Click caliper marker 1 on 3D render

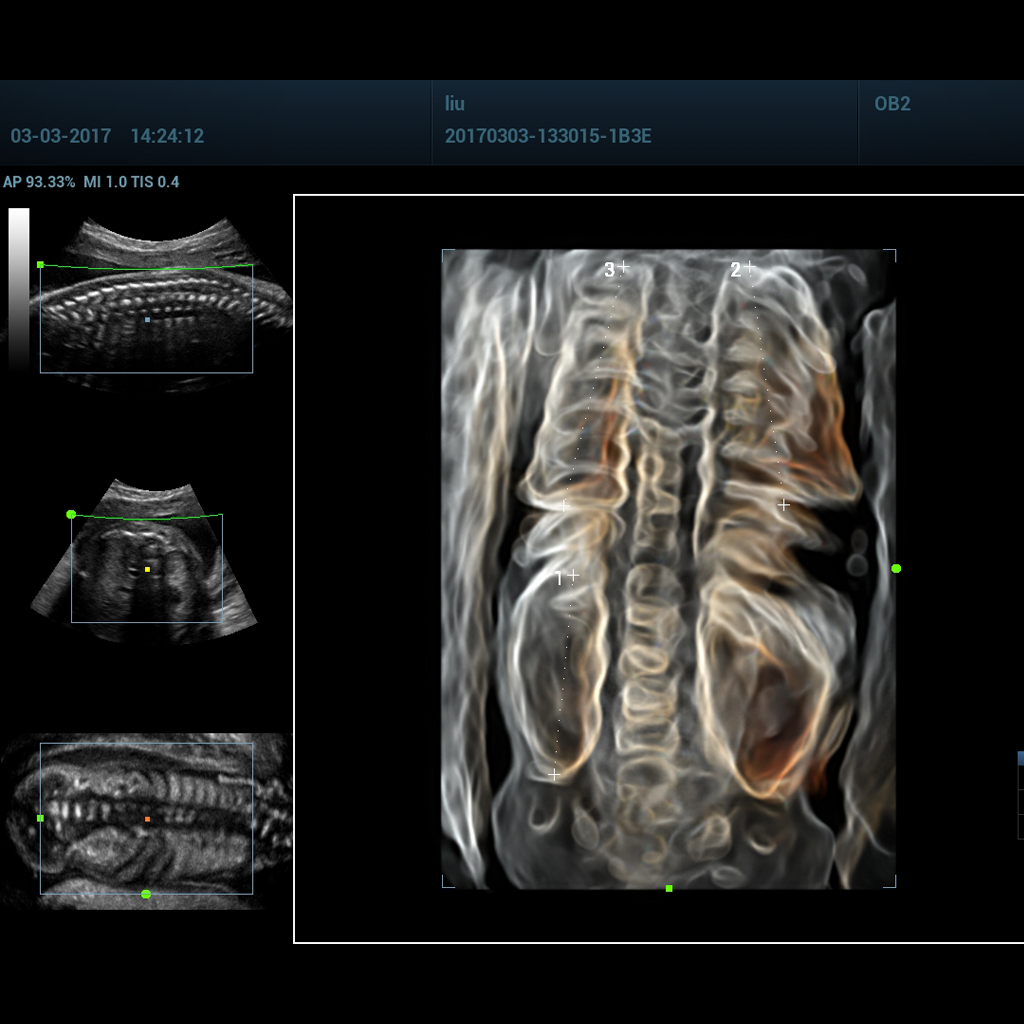[572, 574]
